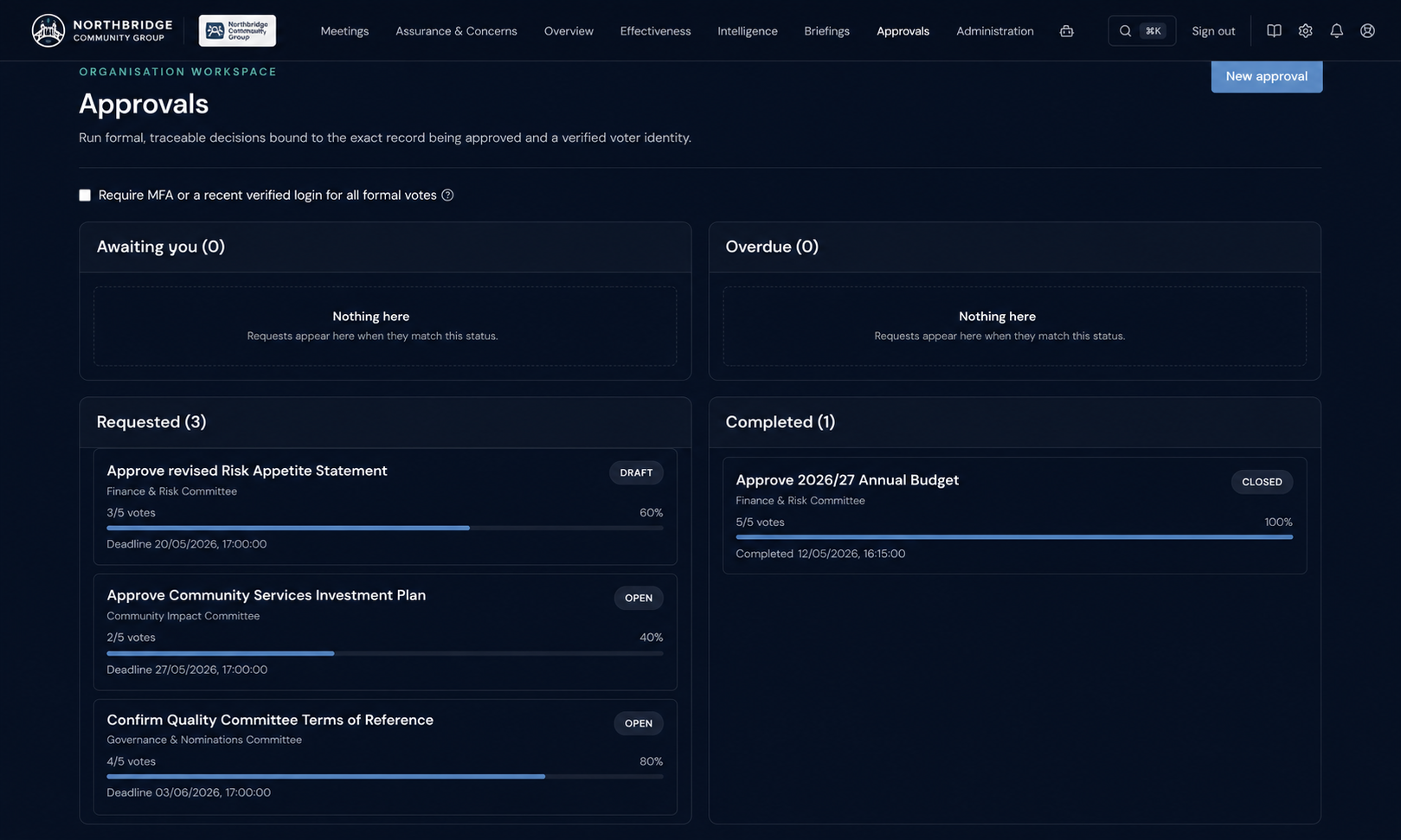Click the Northbridge Community Group logo
Image resolution: width=1401 pixels, height=840 pixels.
coord(102,30)
